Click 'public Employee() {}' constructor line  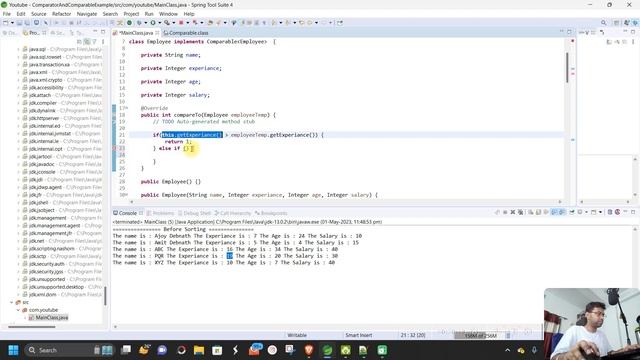click(171, 182)
